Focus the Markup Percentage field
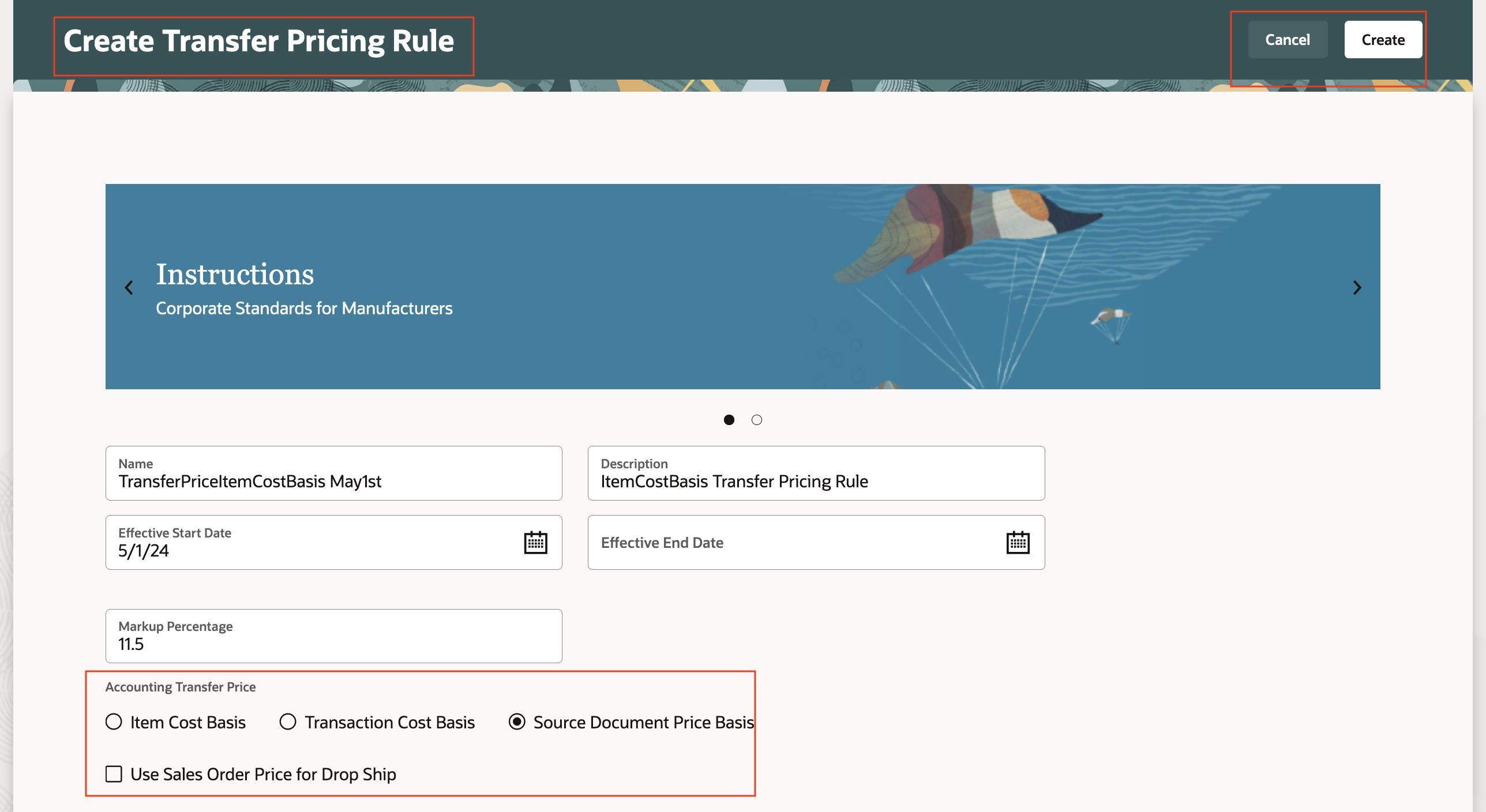This screenshot has width=1486, height=812. click(x=333, y=644)
